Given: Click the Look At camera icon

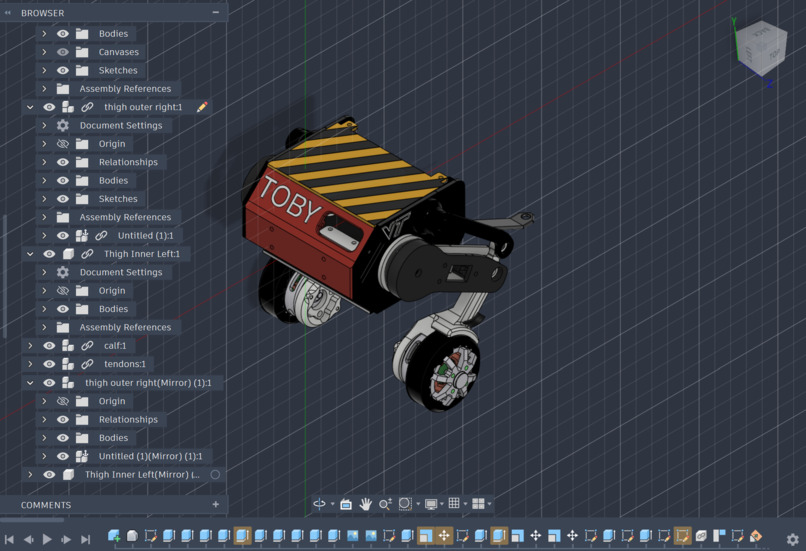Looking at the screenshot, I should point(346,504).
